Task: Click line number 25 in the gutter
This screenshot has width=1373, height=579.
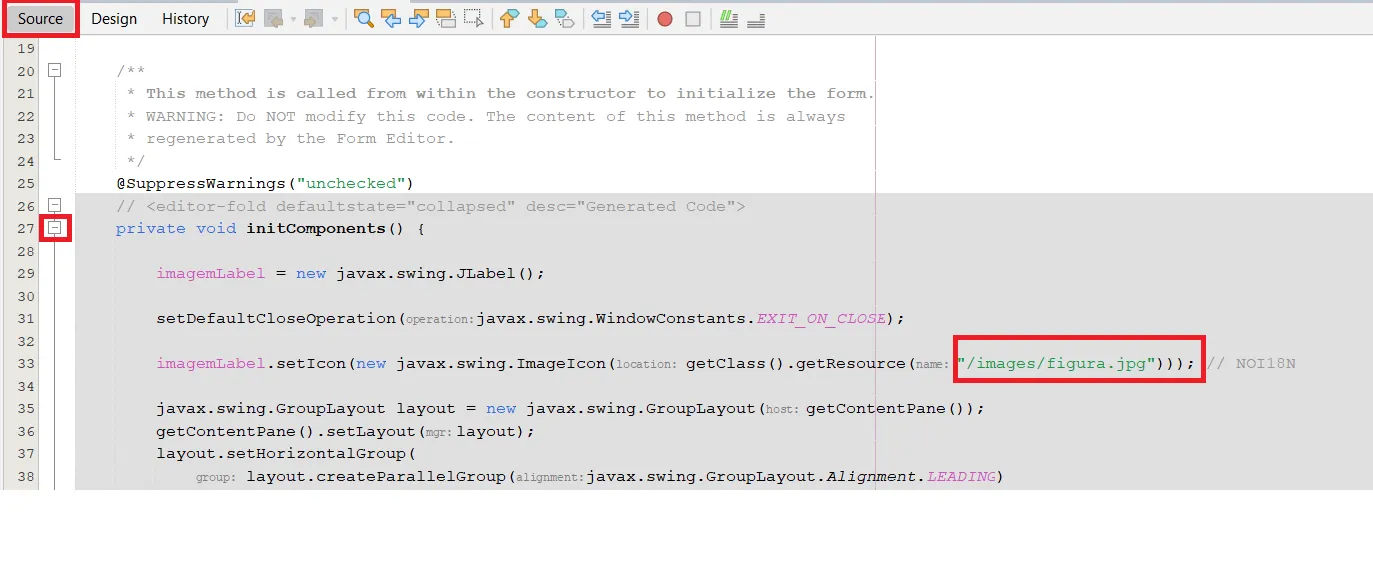Action: pyautogui.click(x=26, y=183)
